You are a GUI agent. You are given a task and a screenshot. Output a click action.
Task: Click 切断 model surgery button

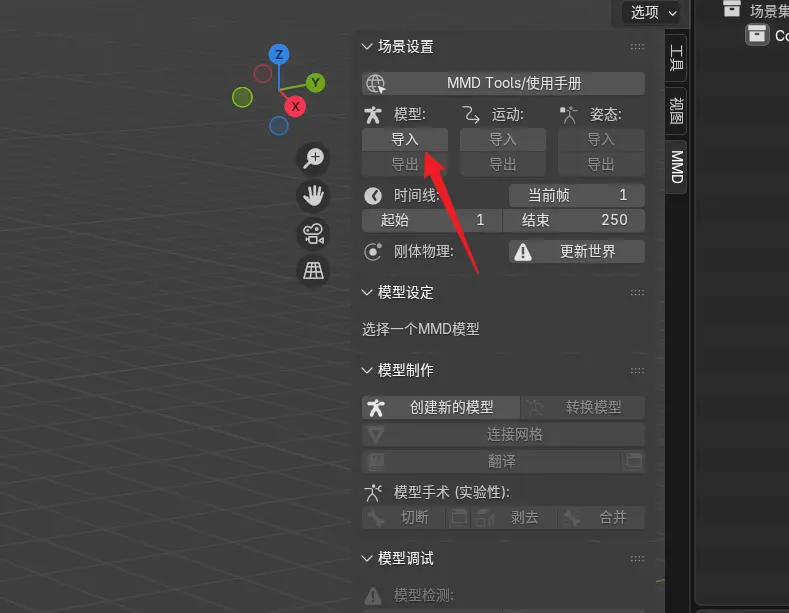click(x=404, y=517)
